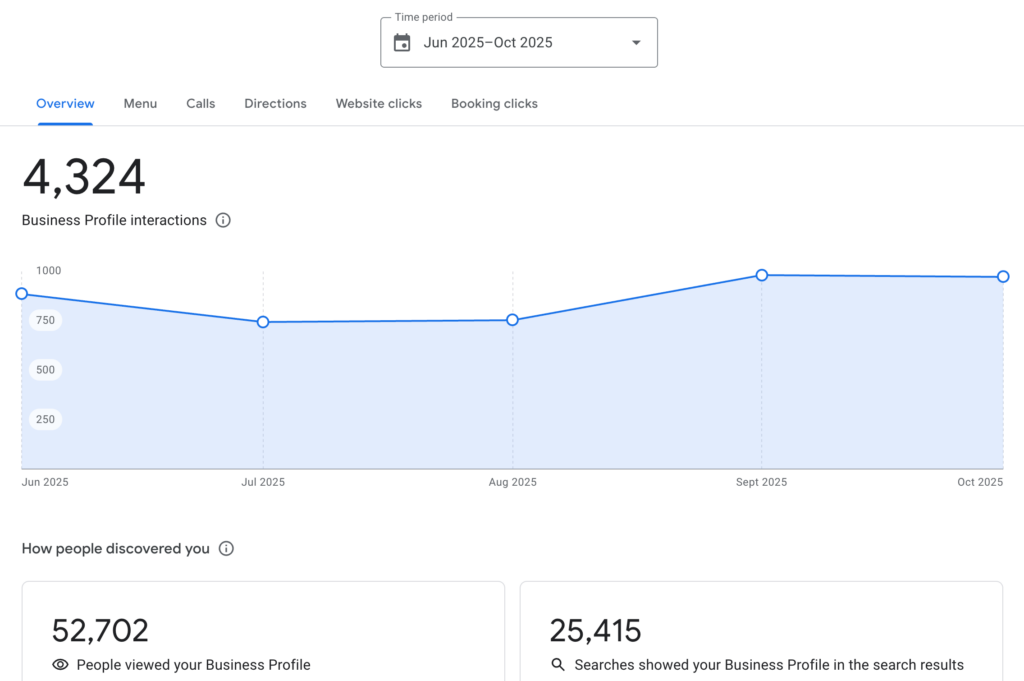Open info about Business Profile interactions
Viewport: 1024px width, 681px height.
point(223,220)
